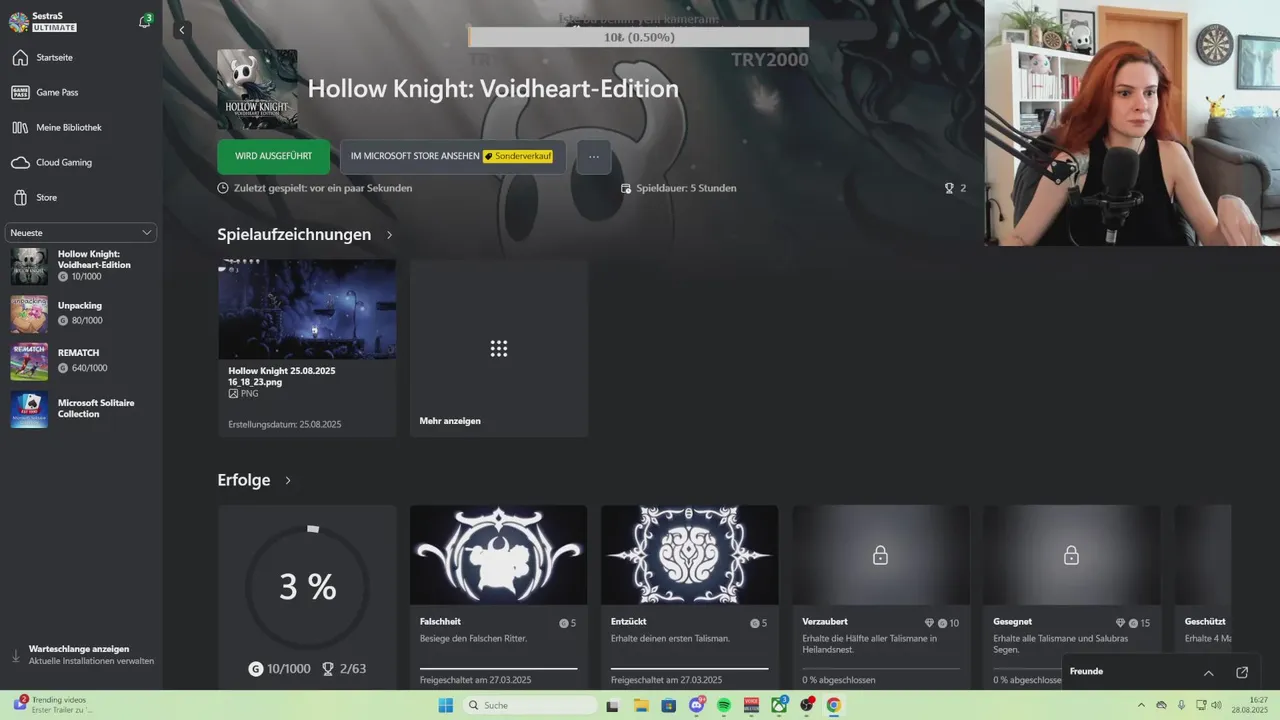The width and height of the screenshot is (1280, 720).
Task: Pop out the Freunde panel
Action: click(1242, 672)
